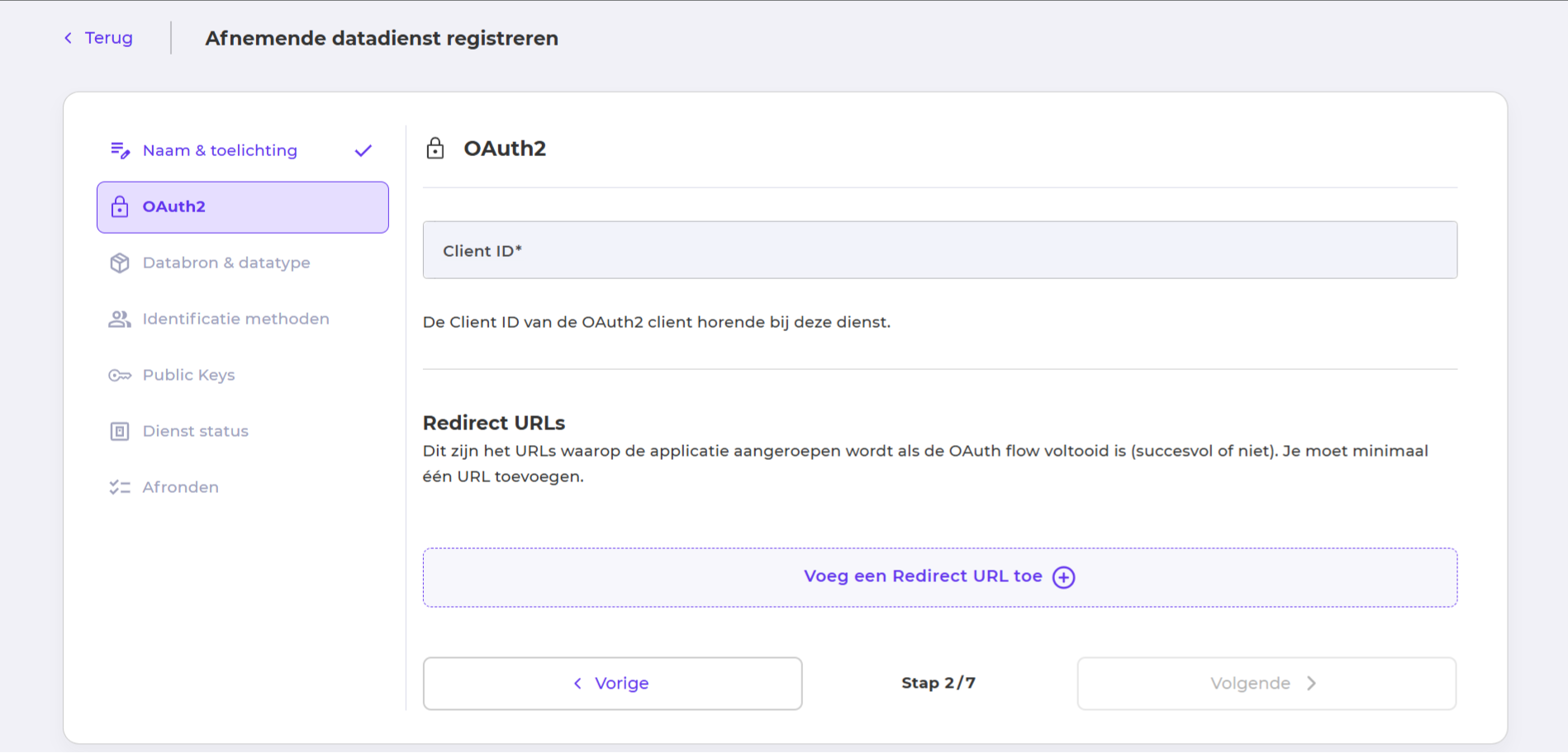
Task: Open the Naam & toelichting step
Action: [x=220, y=150]
